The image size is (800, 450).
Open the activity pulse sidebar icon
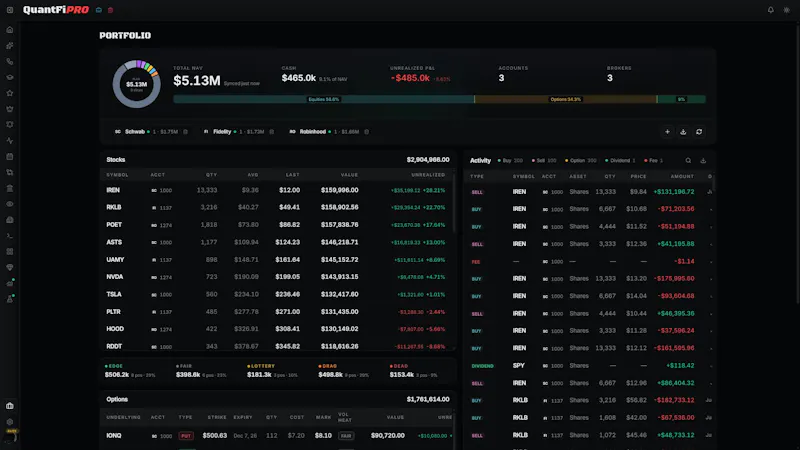click(x=10, y=140)
